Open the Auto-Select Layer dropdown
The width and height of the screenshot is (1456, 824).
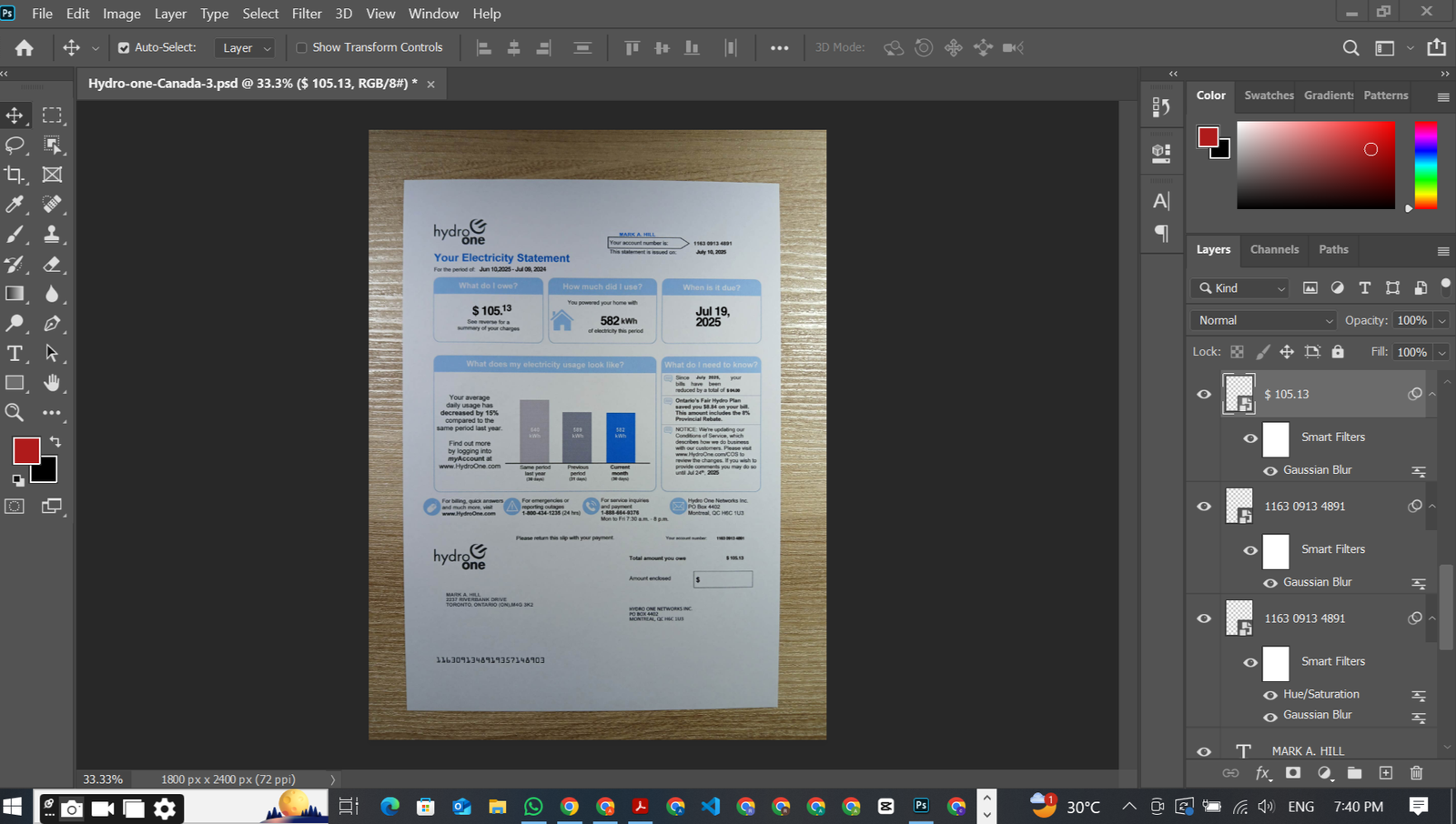tap(245, 47)
